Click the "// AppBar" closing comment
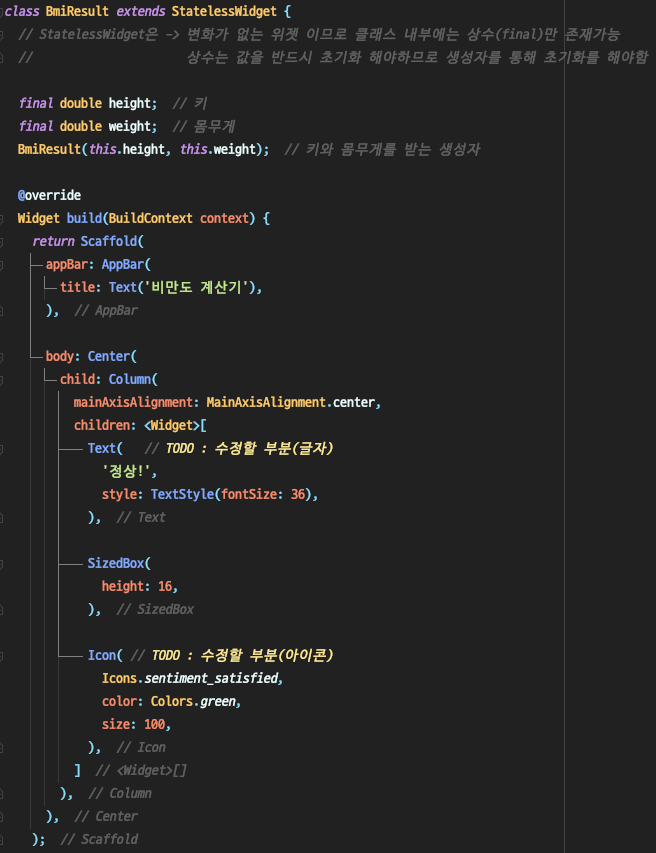 click(106, 310)
